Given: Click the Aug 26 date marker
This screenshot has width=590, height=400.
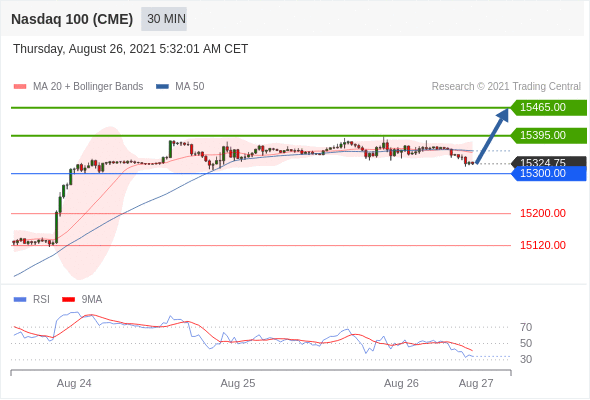Looking at the screenshot, I should click(x=401, y=383).
